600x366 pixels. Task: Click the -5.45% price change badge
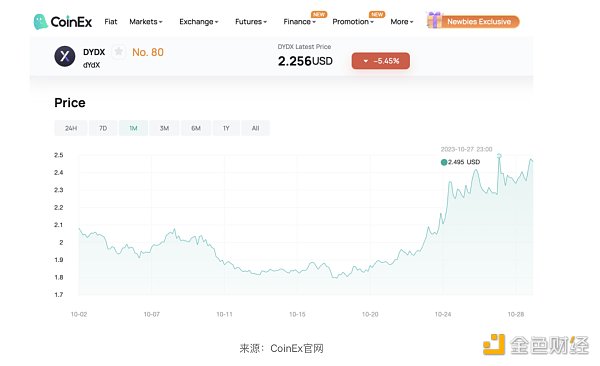point(381,61)
